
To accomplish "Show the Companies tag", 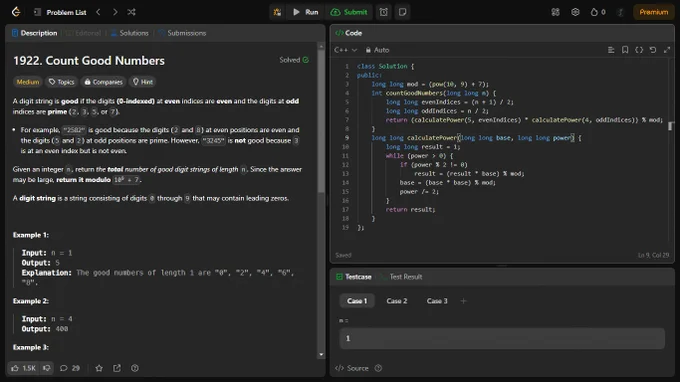I will click(104, 82).
